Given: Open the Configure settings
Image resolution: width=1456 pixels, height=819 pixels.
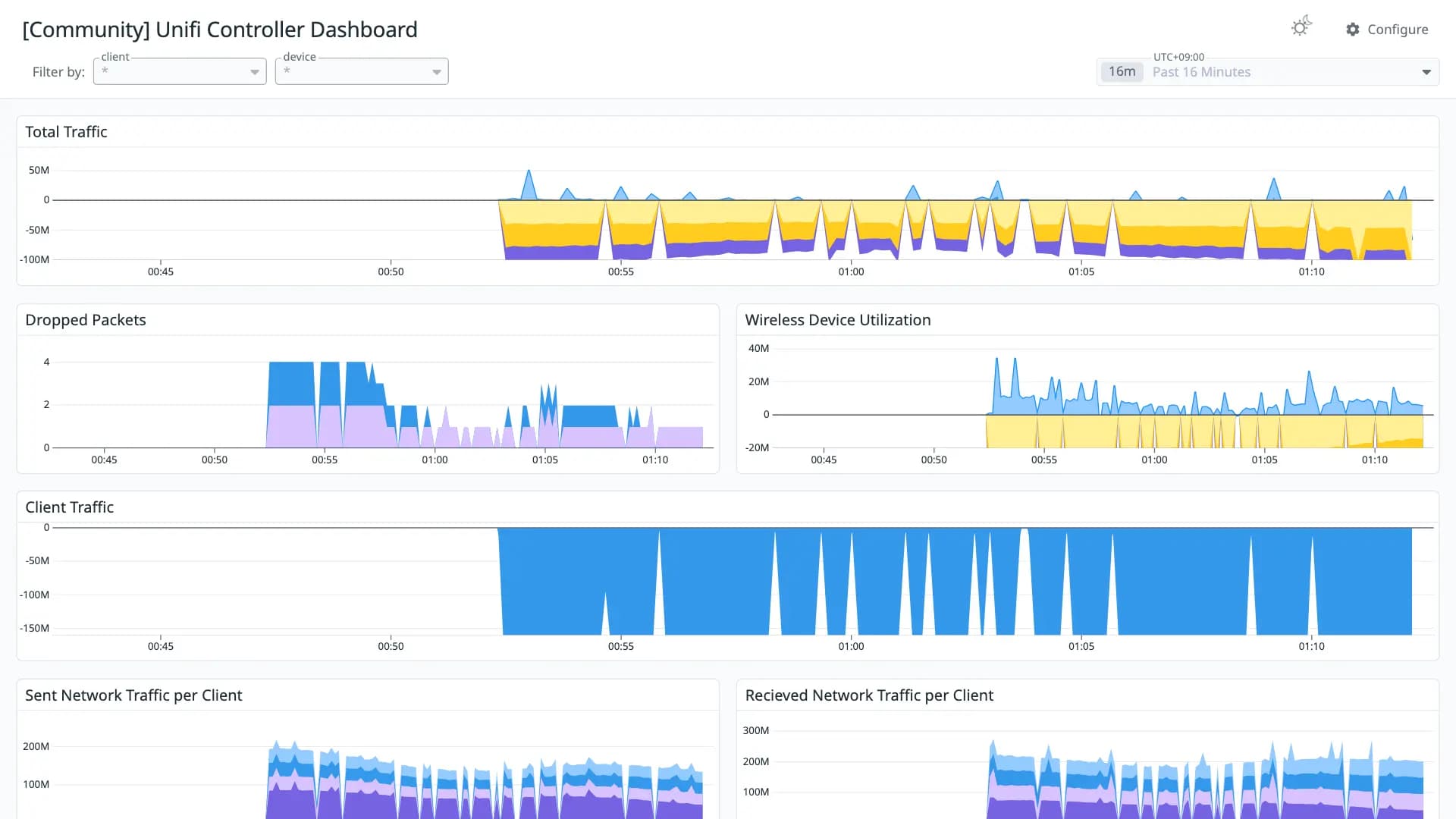Looking at the screenshot, I should coord(1387,30).
